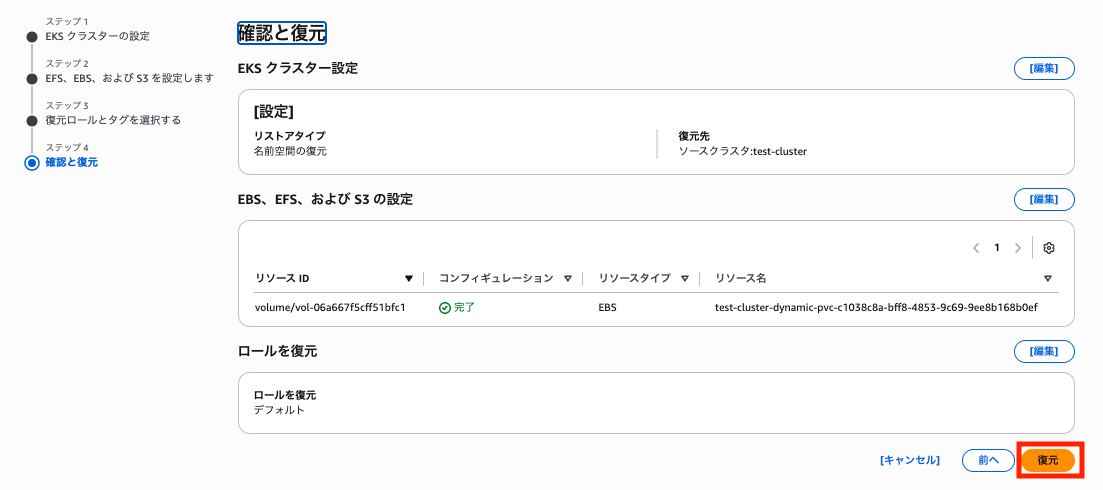1103x490 pixels.
Task: Edit the ロールを復元 section
Action: [1044, 351]
